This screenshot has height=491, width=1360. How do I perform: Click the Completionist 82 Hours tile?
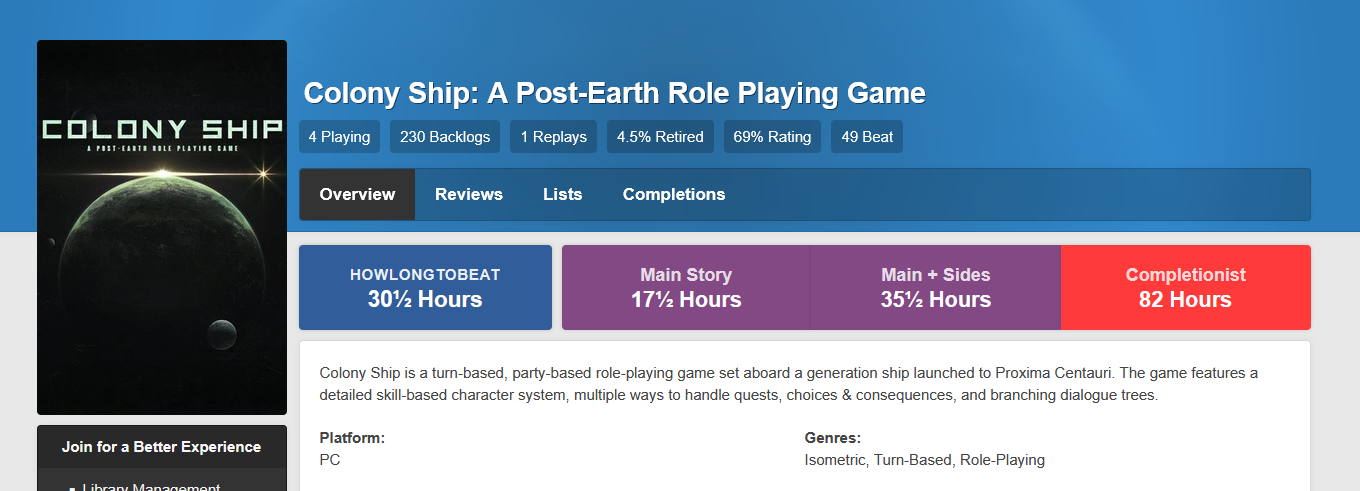[1186, 288]
